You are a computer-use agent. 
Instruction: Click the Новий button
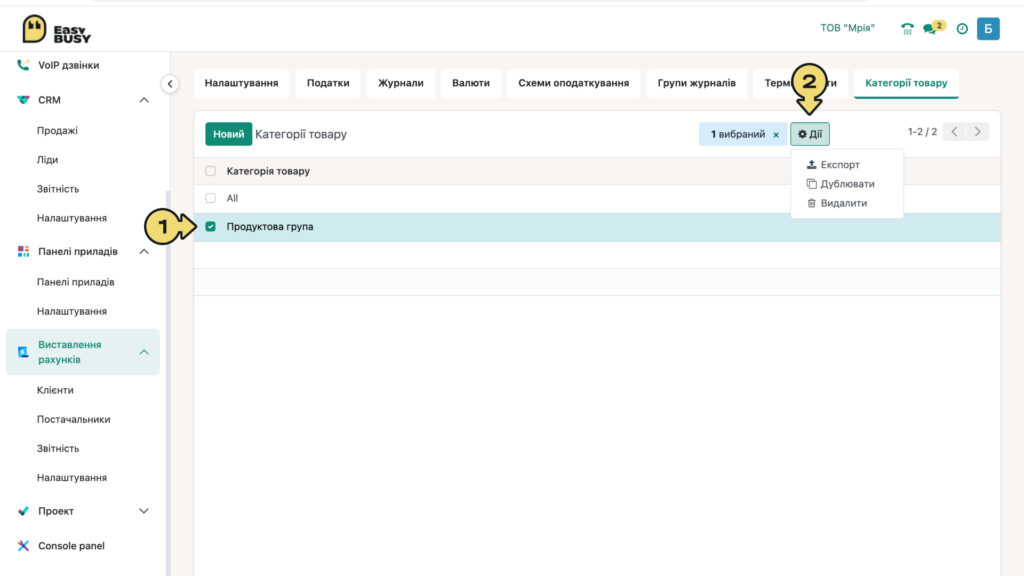point(229,134)
